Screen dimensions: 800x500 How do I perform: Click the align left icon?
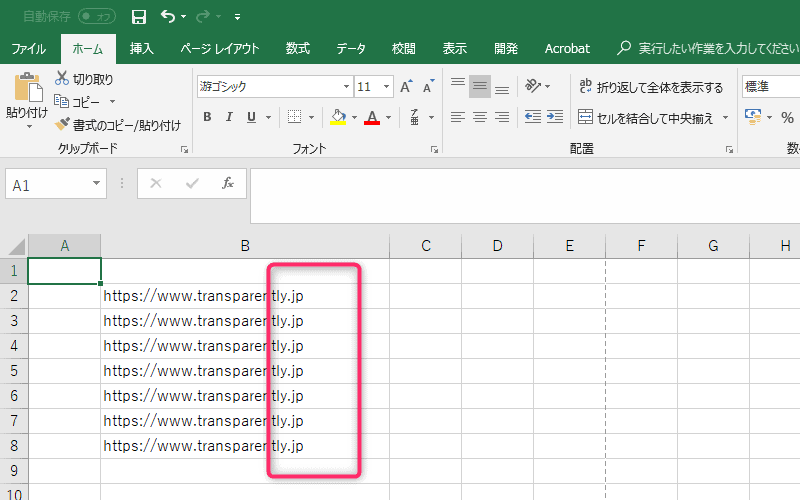[x=458, y=117]
